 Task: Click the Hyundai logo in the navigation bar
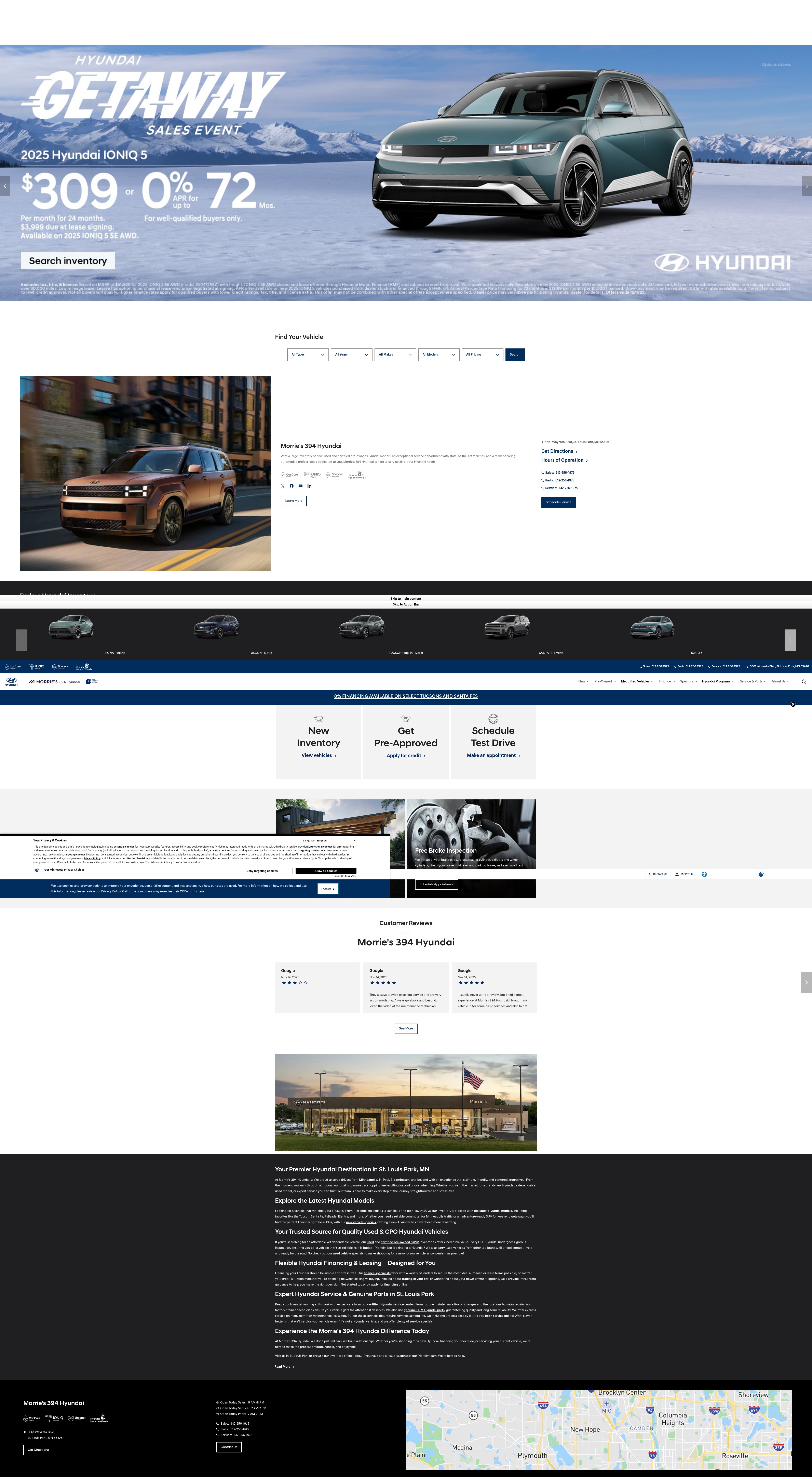tap(11, 682)
